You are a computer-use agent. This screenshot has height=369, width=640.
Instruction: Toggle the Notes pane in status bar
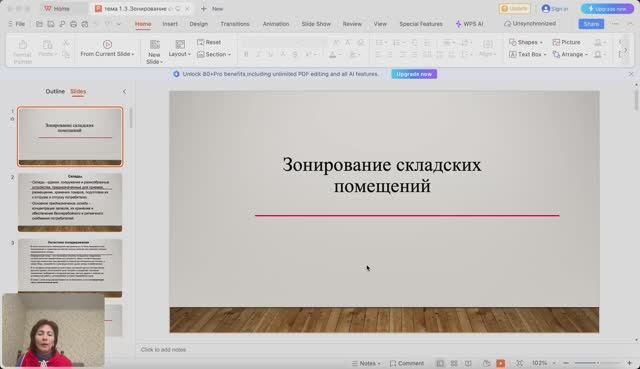(366, 363)
